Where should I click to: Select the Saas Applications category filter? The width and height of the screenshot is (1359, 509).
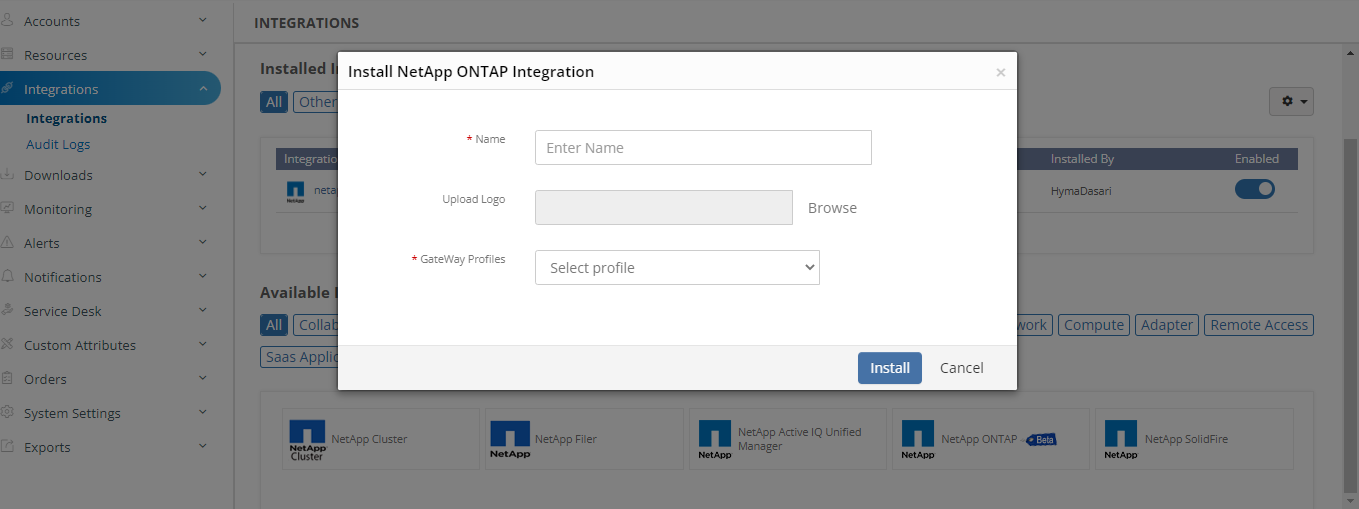tap(300, 357)
